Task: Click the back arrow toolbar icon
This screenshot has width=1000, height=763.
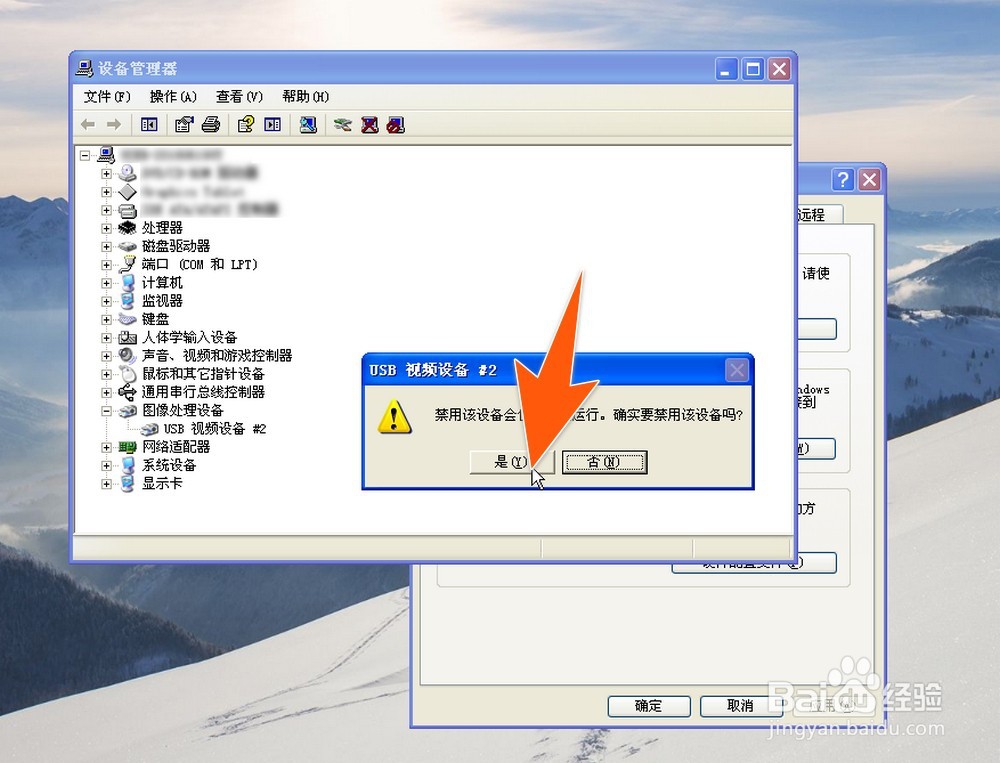Action: (x=88, y=124)
